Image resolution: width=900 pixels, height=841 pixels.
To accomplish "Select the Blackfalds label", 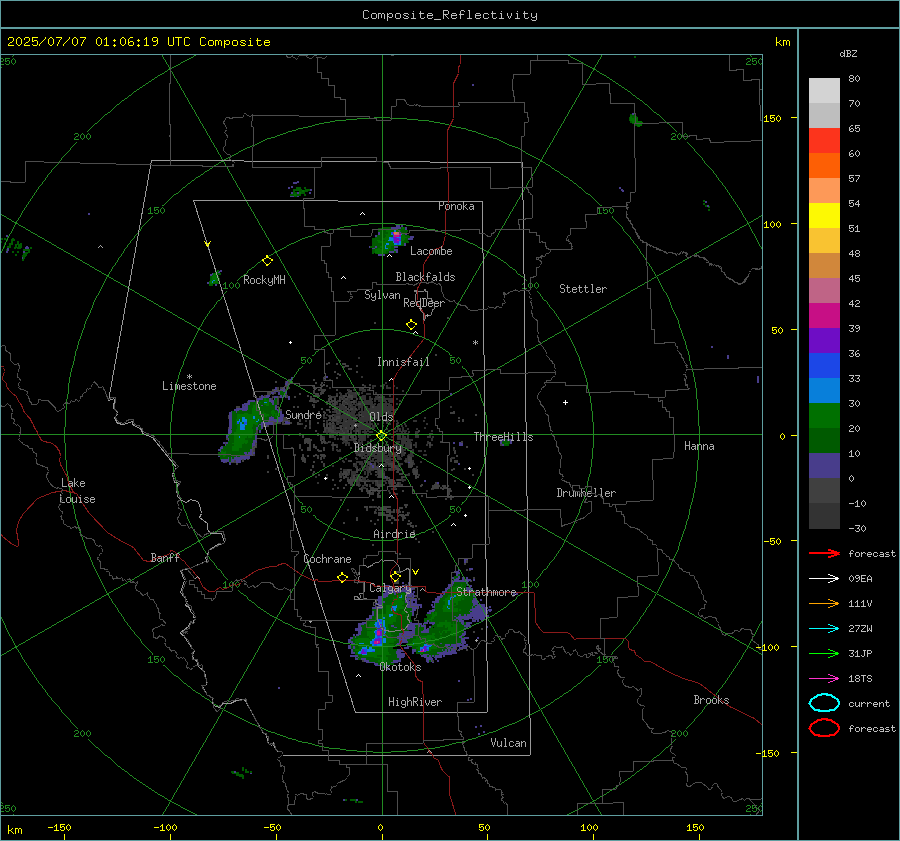I will tap(425, 277).
